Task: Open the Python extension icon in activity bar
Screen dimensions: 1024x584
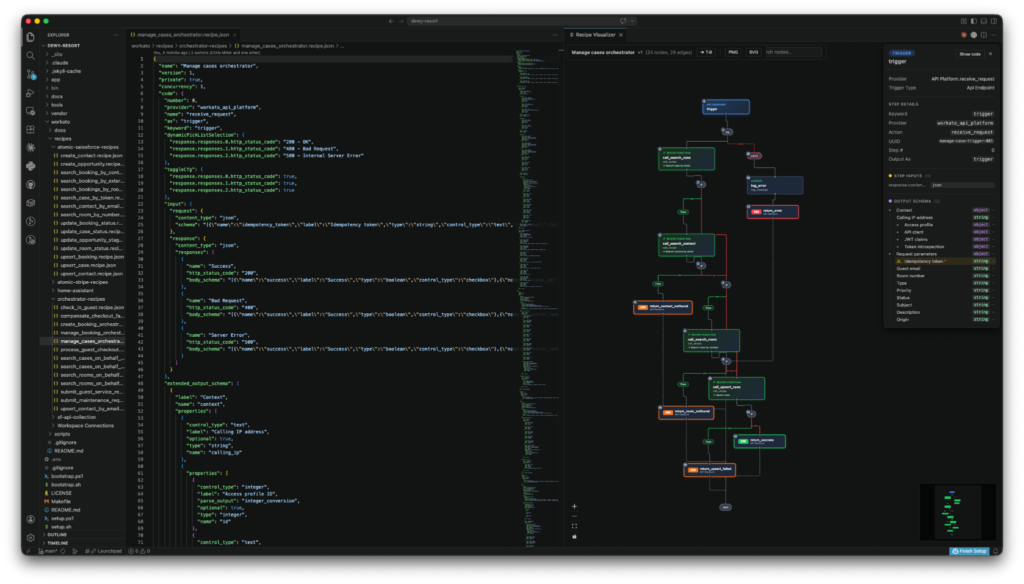Action: point(31,166)
